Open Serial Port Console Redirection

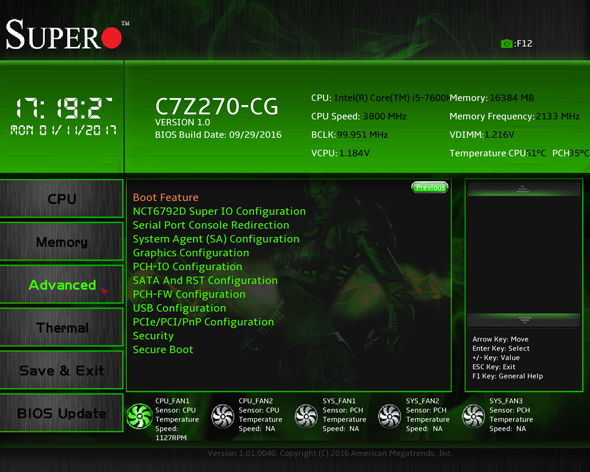pyautogui.click(x=211, y=225)
